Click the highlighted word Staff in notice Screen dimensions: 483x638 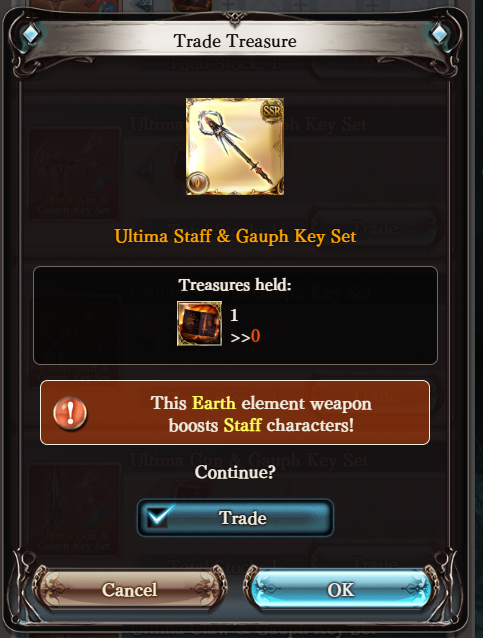[x=242, y=425]
